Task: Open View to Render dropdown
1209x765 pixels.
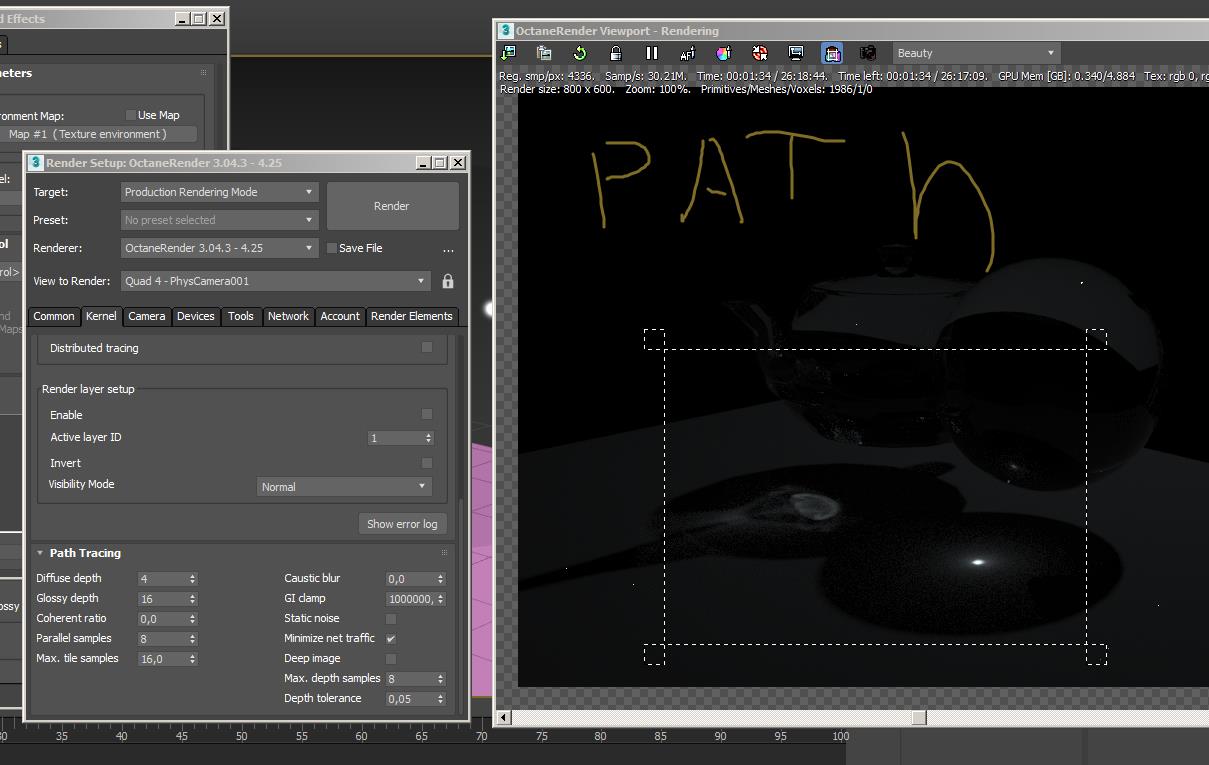Action: point(276,282)
